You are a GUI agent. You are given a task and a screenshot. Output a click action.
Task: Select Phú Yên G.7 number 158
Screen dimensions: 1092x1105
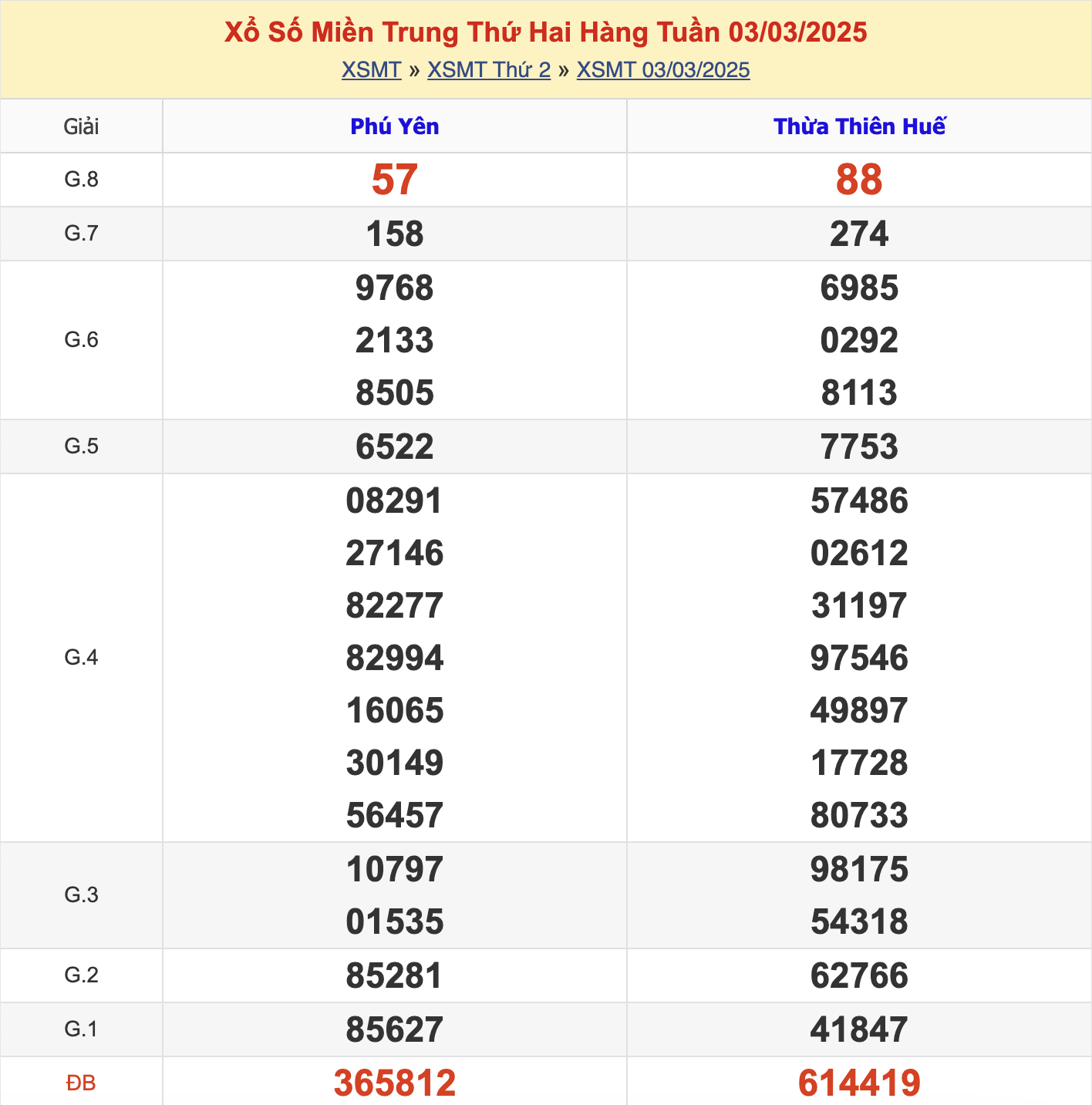pyautogui.click(x=395, y=234)
